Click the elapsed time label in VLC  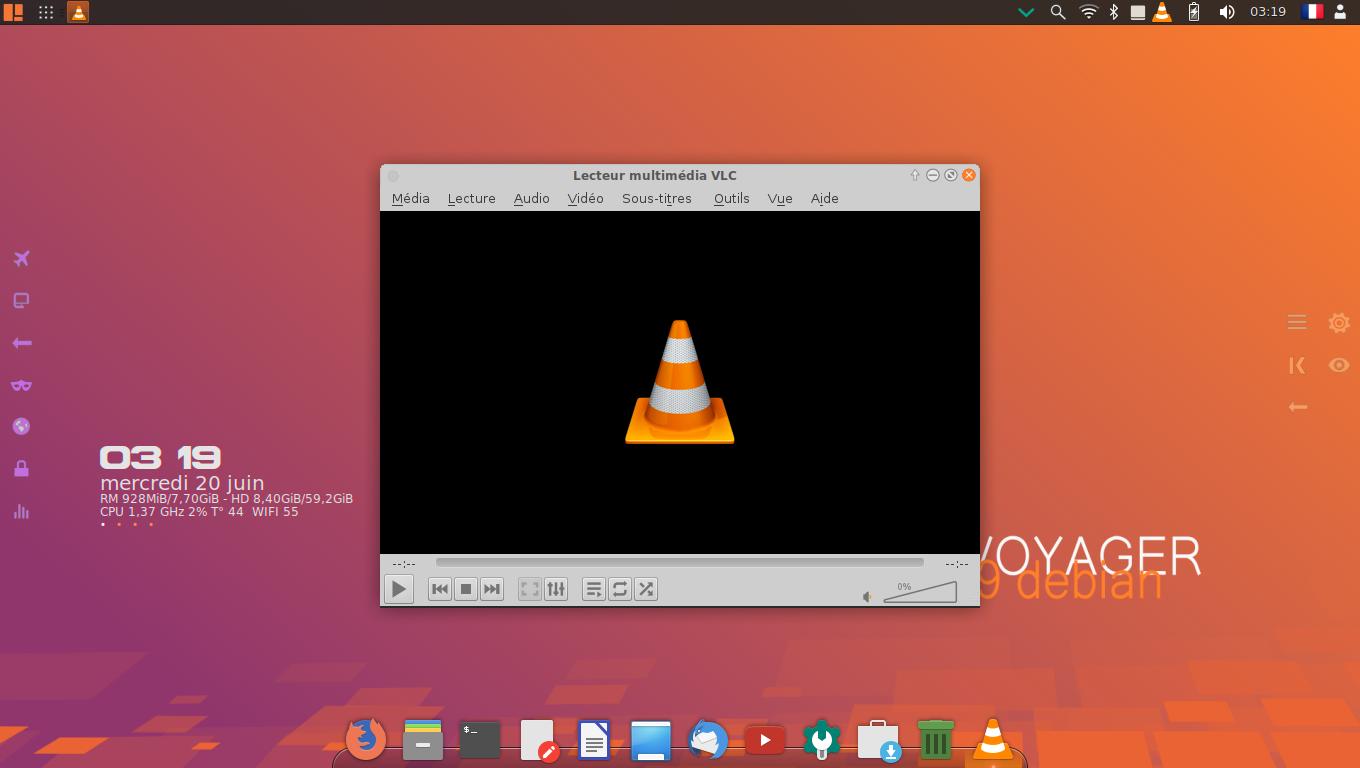(404, 564)
